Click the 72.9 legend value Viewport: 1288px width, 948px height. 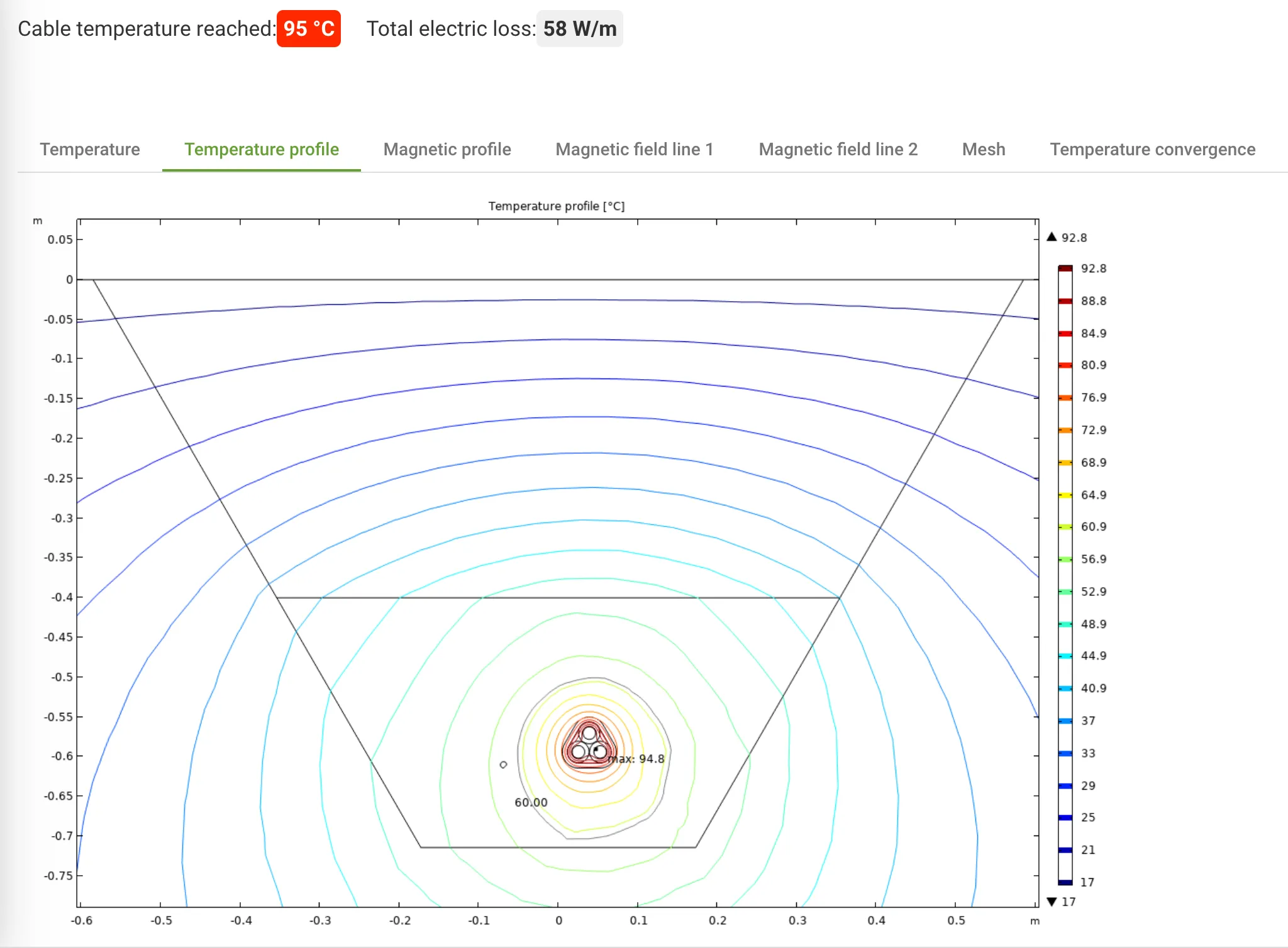click(x=1094, y=430)
